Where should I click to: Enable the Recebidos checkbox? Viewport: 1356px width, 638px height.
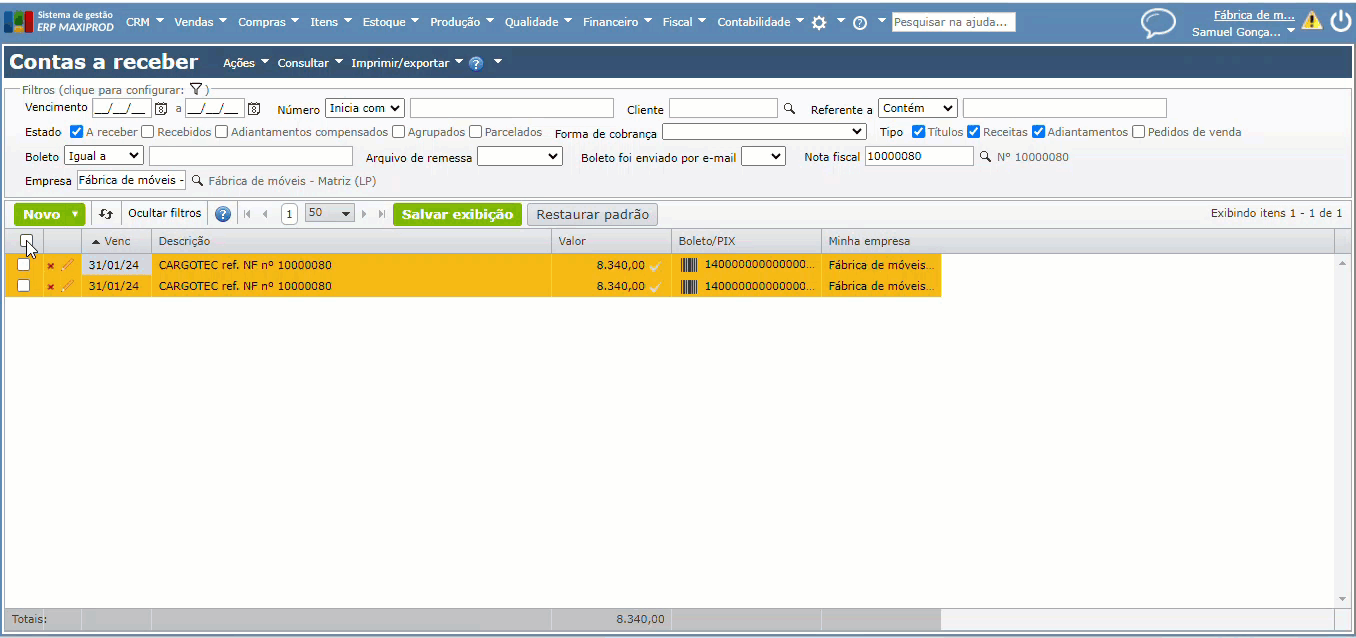148,132
